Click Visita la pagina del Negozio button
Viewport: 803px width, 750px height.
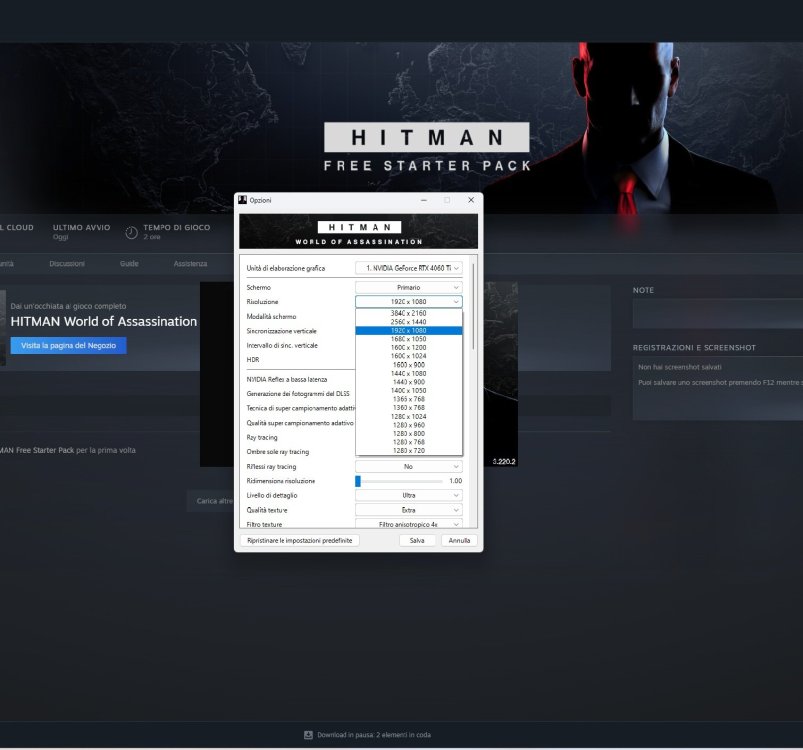click(x=69, y=346)
